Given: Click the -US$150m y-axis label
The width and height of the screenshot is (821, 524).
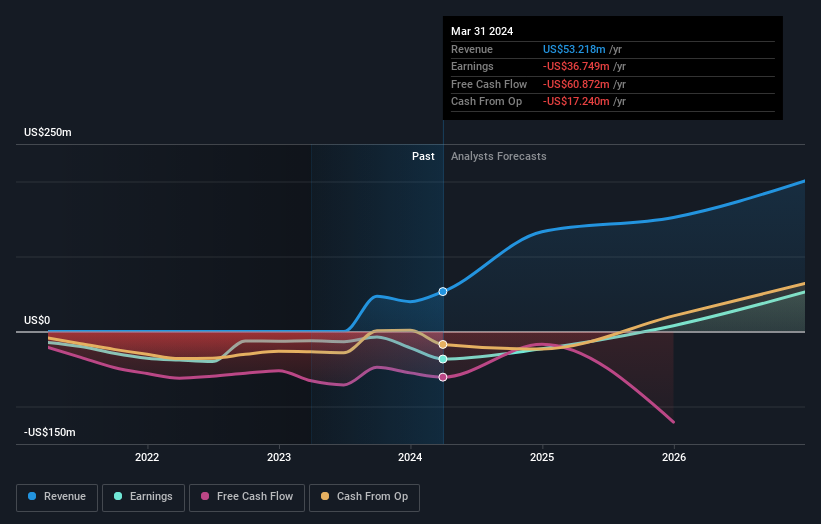Looking at the screenshot, I should 50,432.
